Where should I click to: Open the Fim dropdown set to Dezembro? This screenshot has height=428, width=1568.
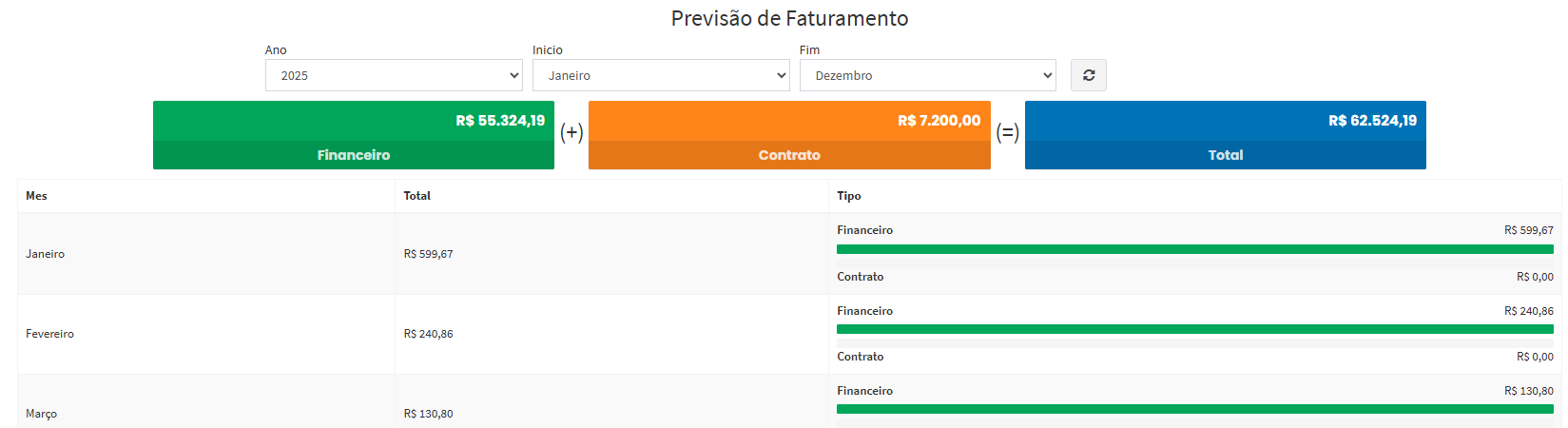[x=927, y=75]
